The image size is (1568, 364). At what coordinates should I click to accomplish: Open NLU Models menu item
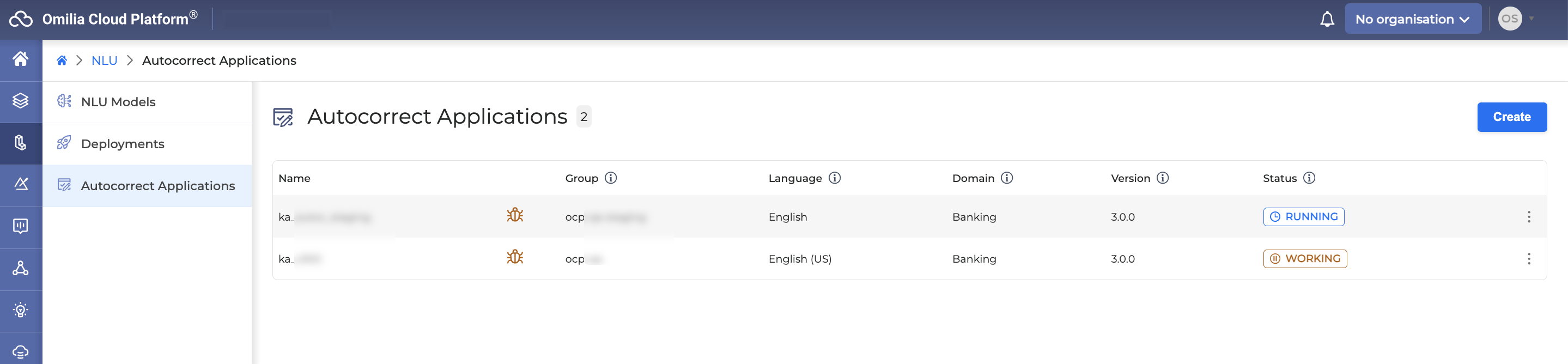coord(147,102)
